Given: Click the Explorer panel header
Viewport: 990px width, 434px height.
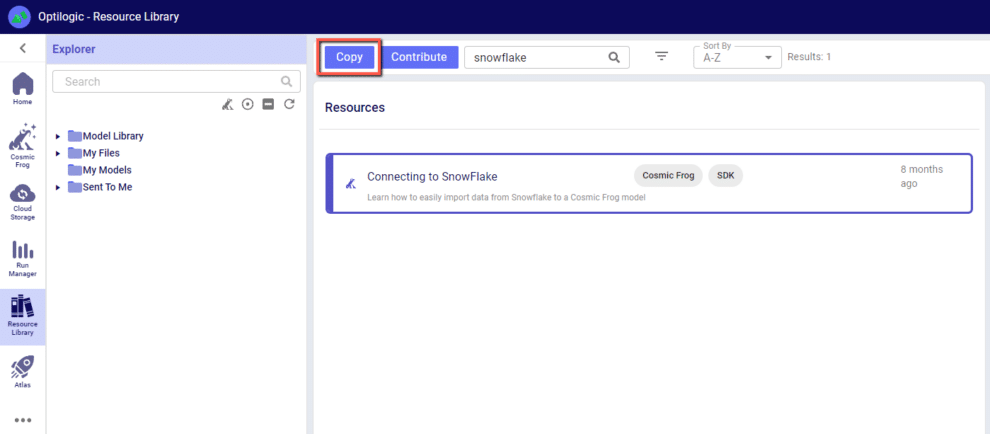Looking at the screenshot, I should point(176,49).
